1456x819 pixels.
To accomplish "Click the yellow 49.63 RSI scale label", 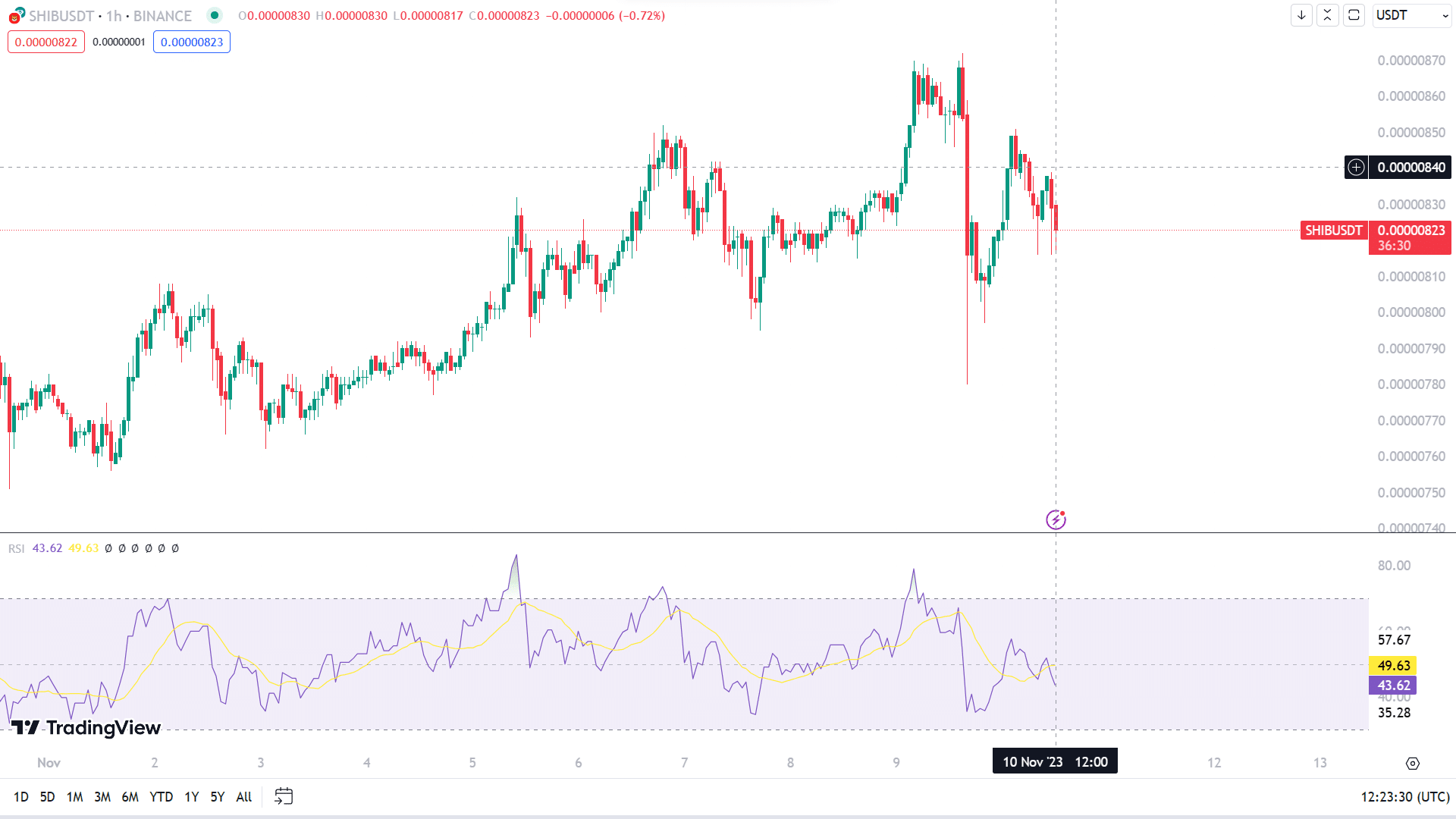I will coord(1393,666).
